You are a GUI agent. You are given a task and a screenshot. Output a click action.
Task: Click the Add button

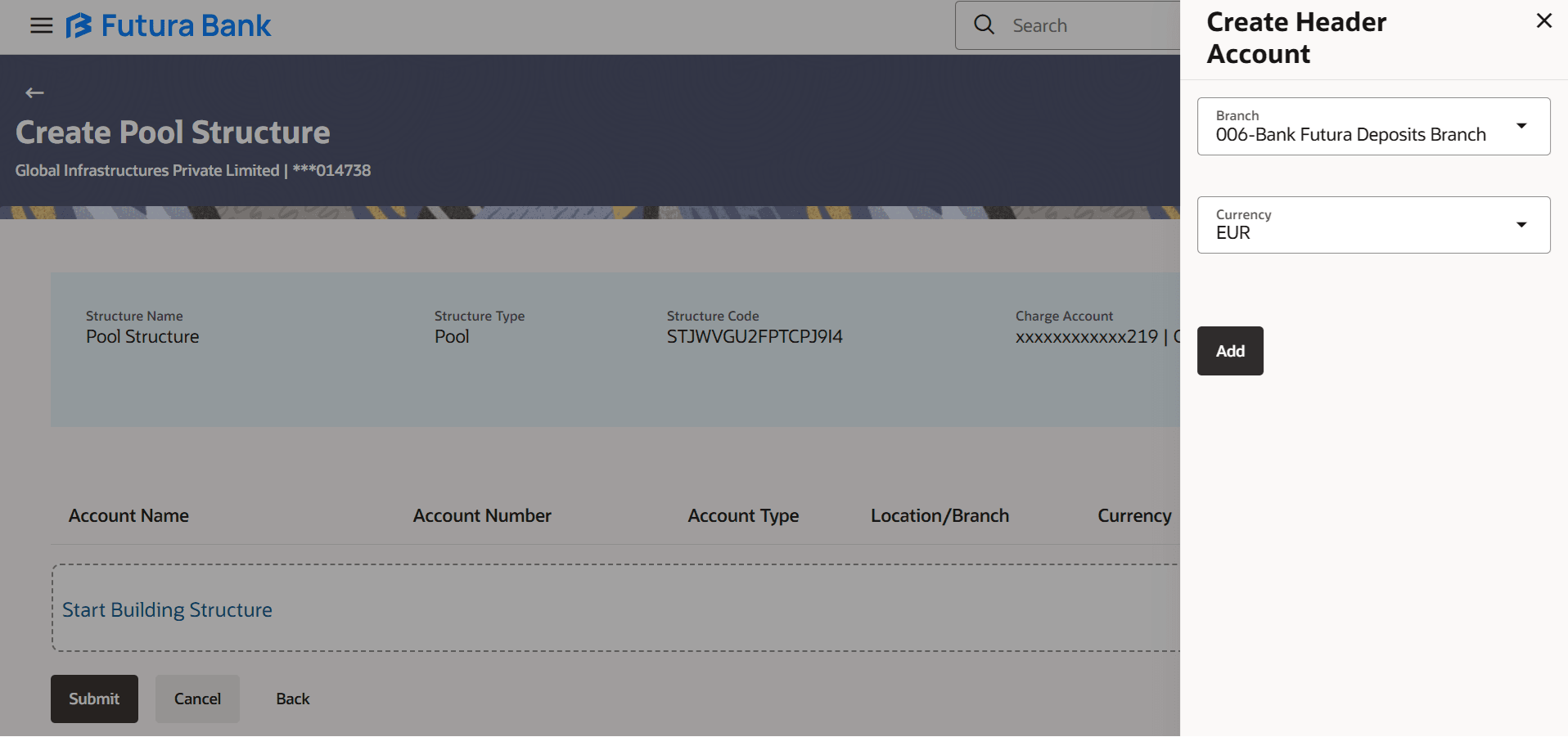click(1230, 351)
